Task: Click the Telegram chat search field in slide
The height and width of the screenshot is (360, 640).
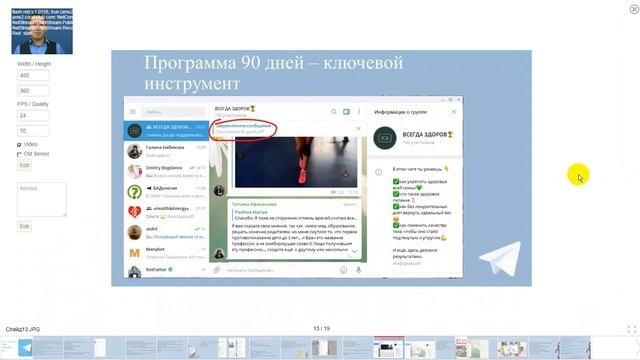Action: click(173, 111)
